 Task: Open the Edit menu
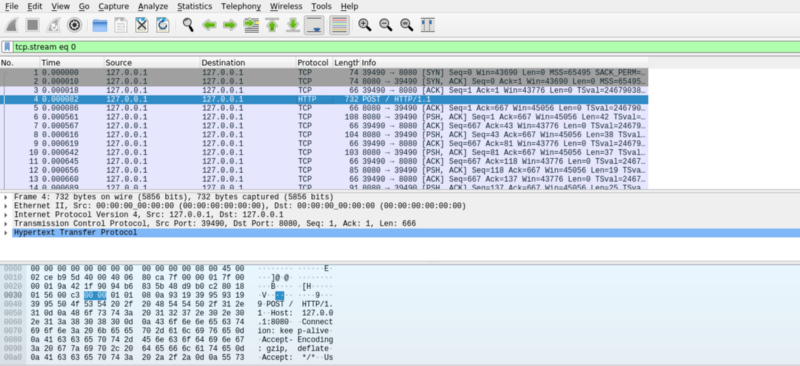tap(35, 7)
